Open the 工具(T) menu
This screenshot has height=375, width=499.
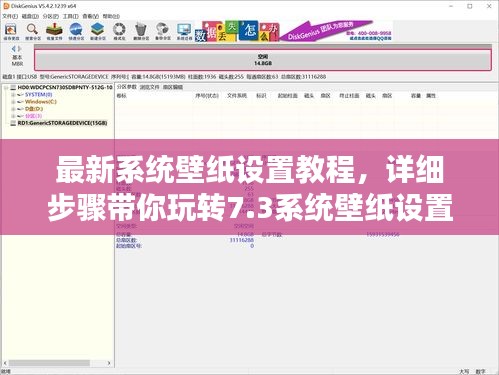(x=71, y=16)
